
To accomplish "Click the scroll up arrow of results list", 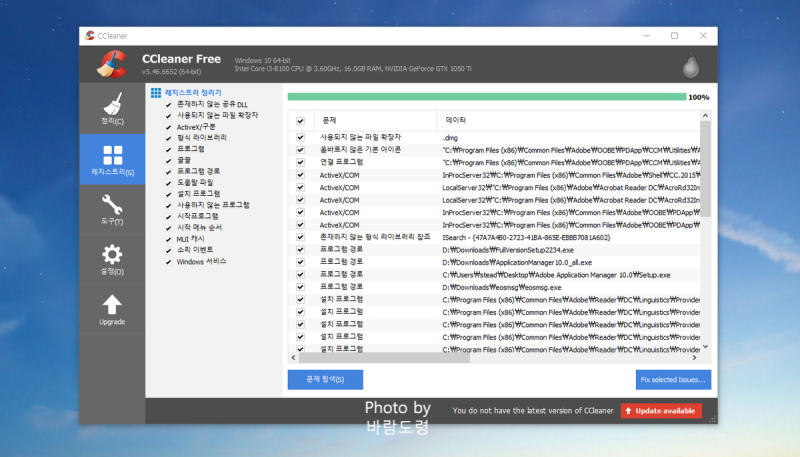I will click(x=705, y=116).
